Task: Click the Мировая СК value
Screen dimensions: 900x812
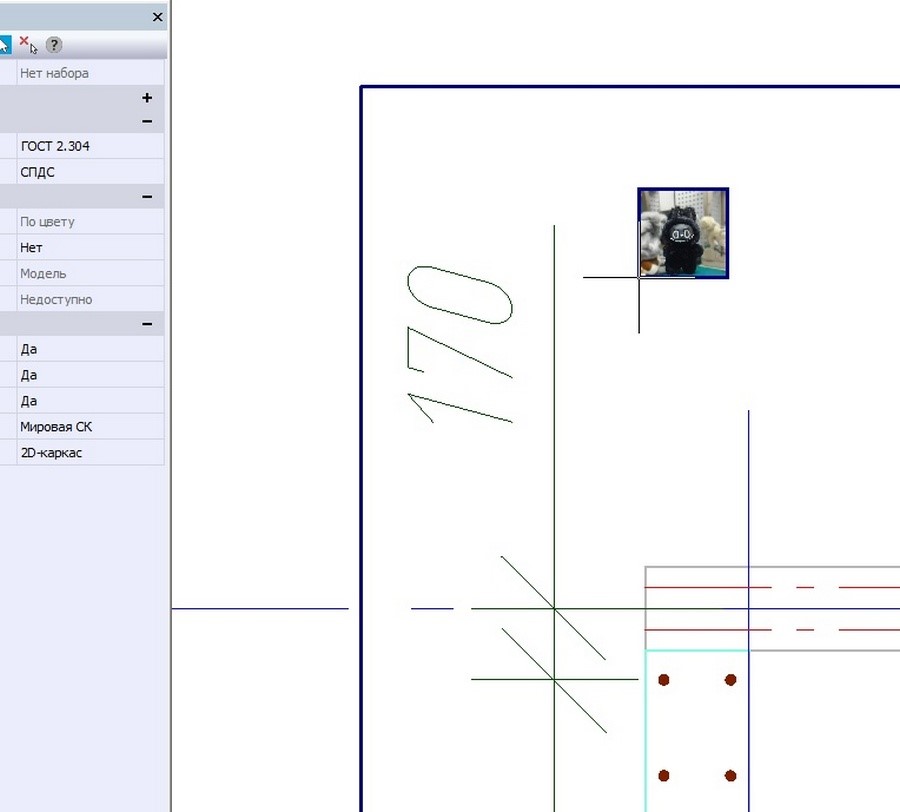Action: tap(90, 427)
